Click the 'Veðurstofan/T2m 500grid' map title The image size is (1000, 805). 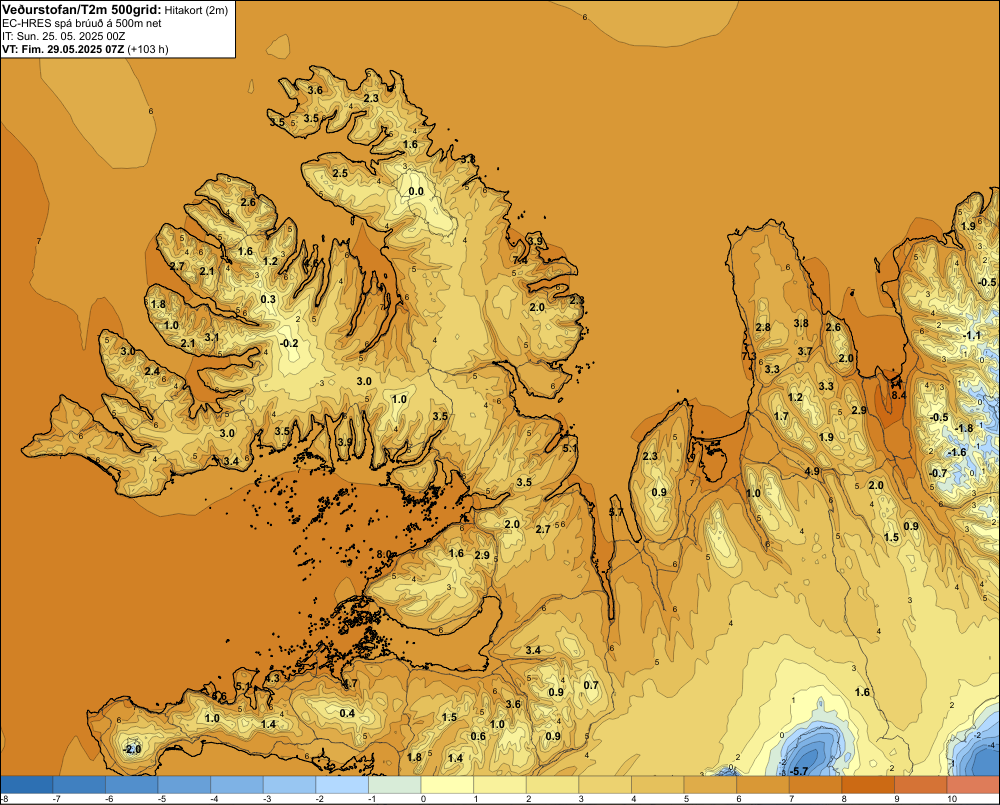82,10
